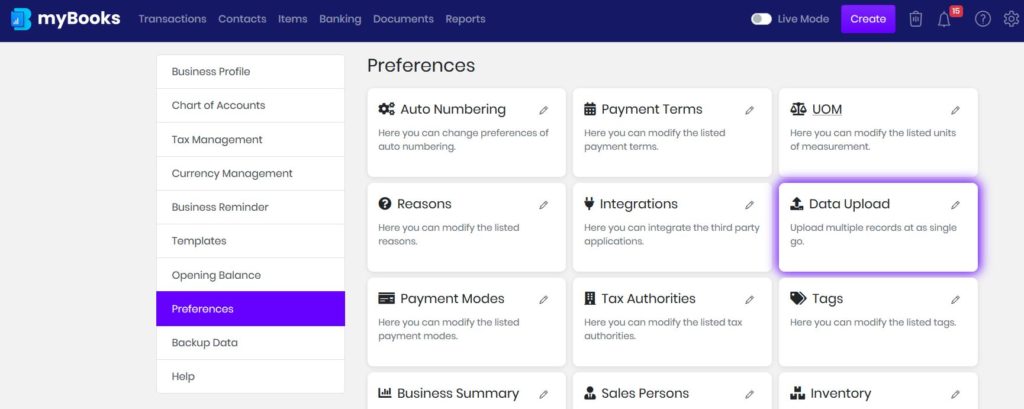Click the edit pencil on the Tags card
Viewport: 1024px width, 409px height.
point(955,300)
